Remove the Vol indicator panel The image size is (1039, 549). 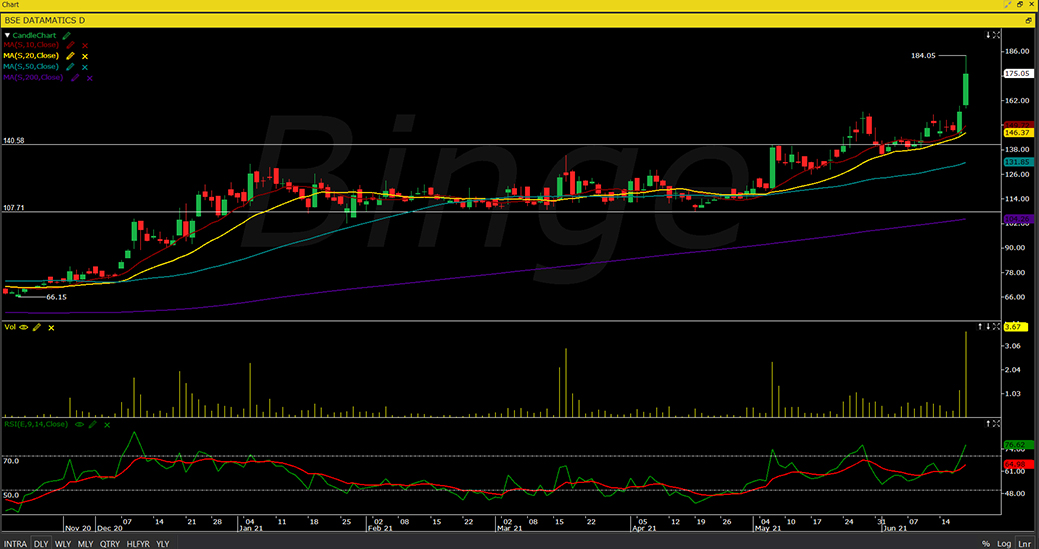click(51, 328)
